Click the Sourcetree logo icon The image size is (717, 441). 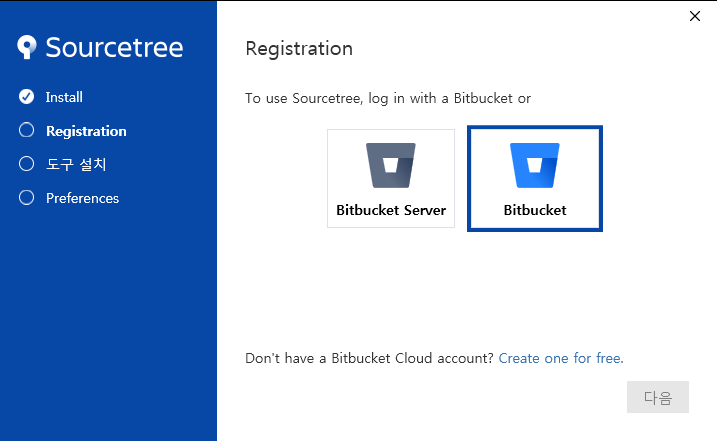tap(27, 47)
